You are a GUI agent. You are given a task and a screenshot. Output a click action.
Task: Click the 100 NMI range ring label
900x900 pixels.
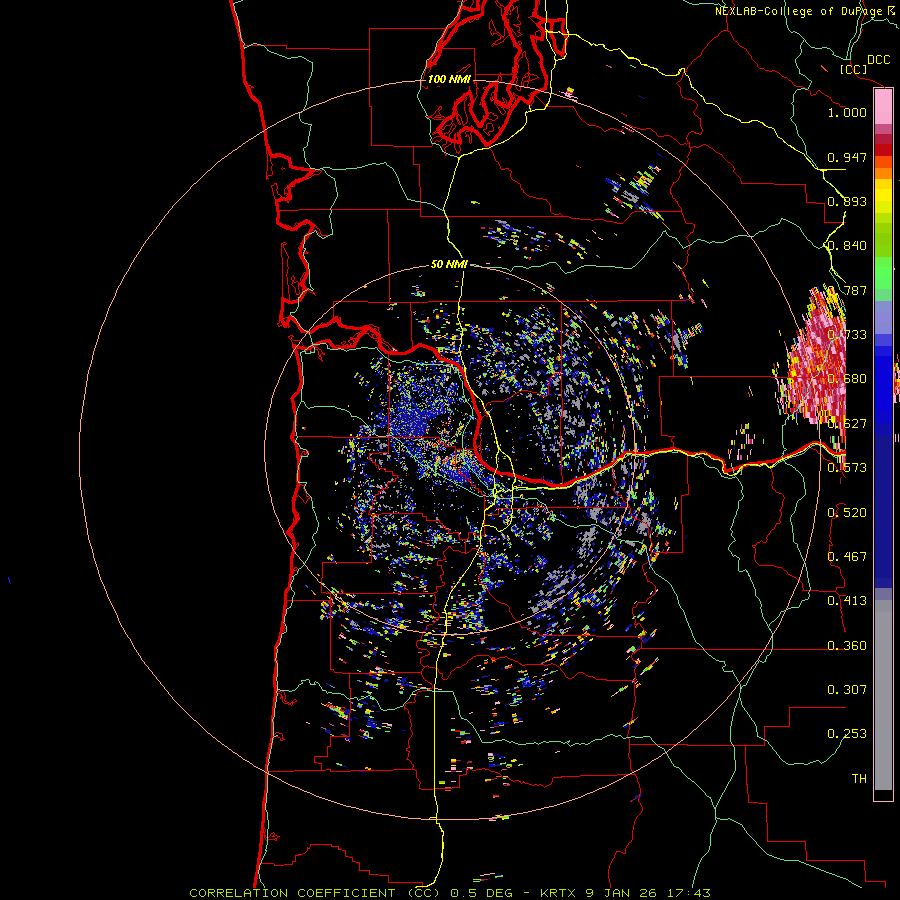tap(449, 79)
